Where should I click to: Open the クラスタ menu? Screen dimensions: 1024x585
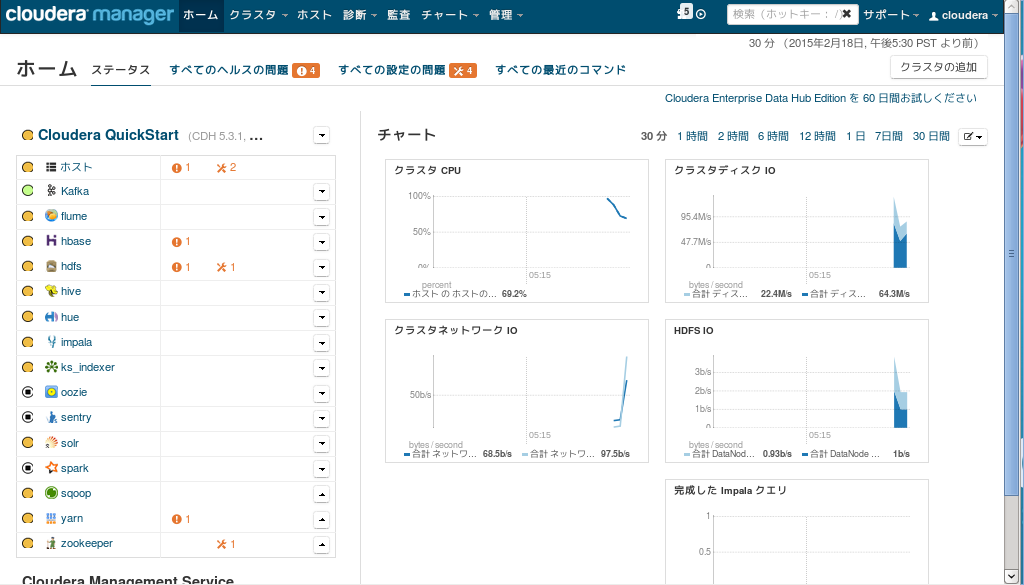[x=259, y=15]
